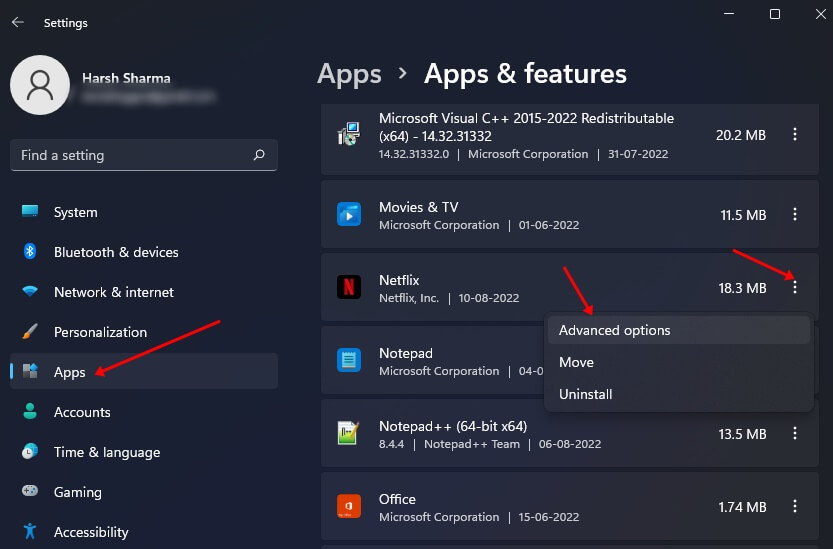This screenshot has width=833, height=549.
Task: Open Personalization settings
Action: (x=143, y=332)
